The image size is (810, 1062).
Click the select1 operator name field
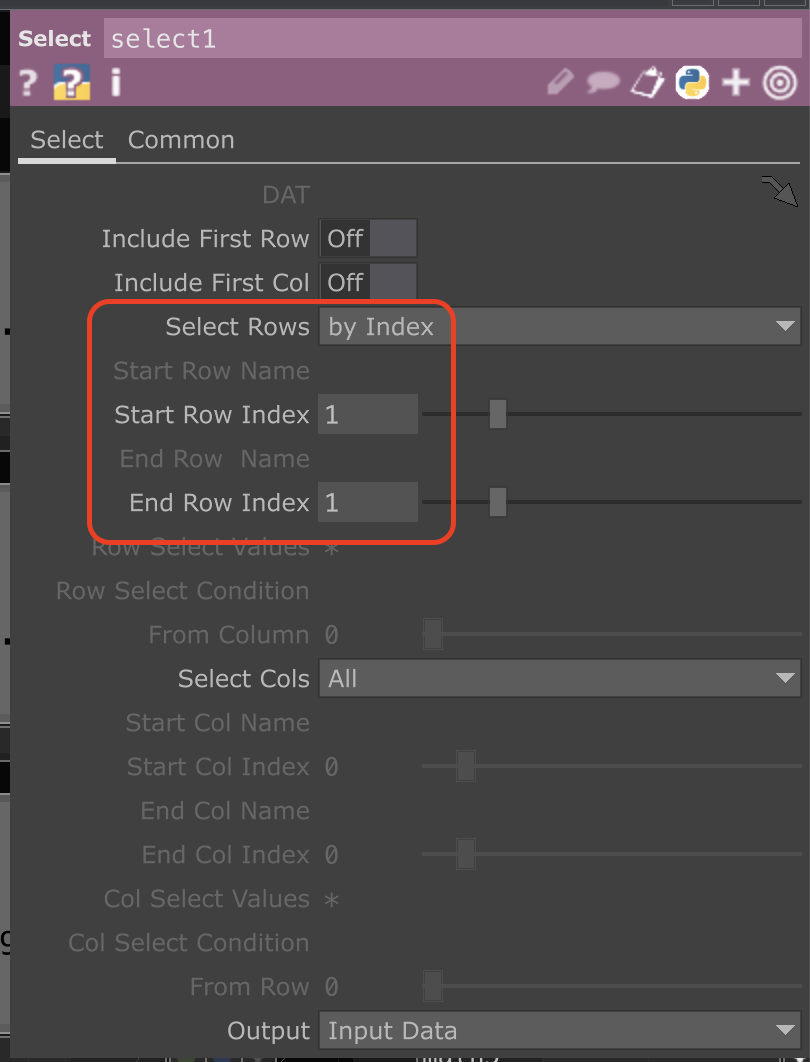[x=452, y=39]
